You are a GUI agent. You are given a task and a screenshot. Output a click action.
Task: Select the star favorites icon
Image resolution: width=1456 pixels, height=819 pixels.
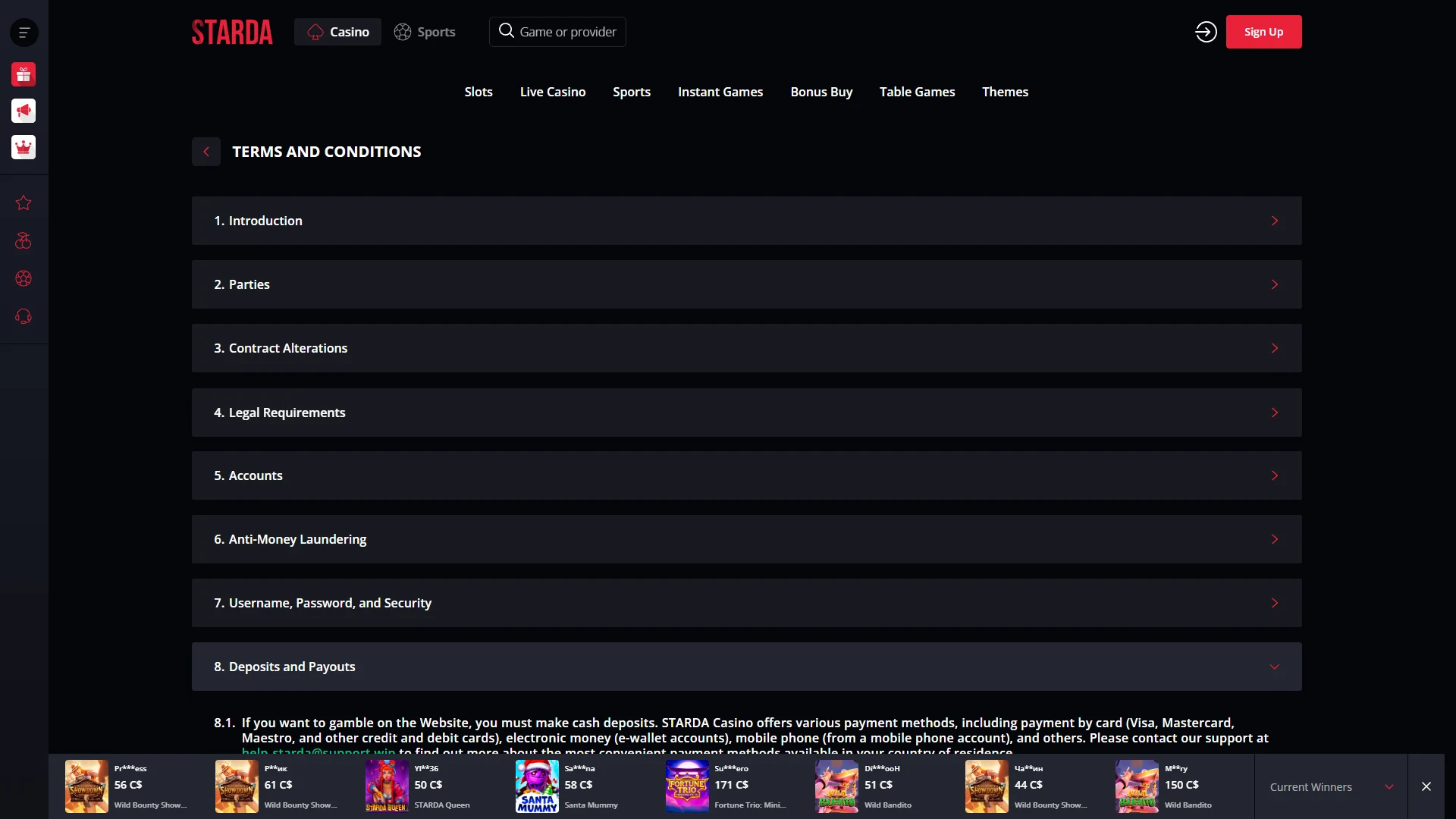(x=24, y=202)
